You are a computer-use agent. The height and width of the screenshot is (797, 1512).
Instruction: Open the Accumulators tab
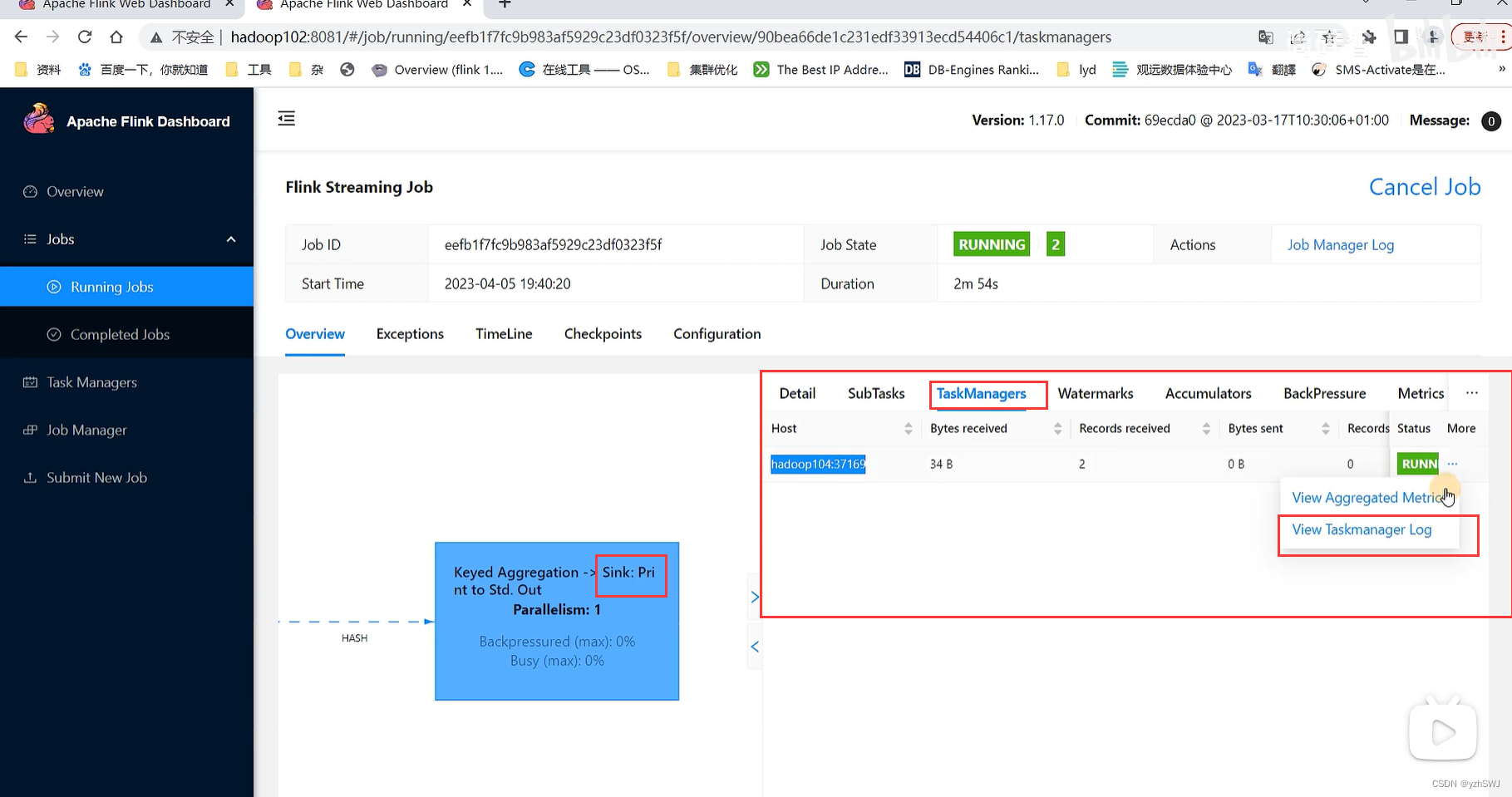[x=1208, y=394]
